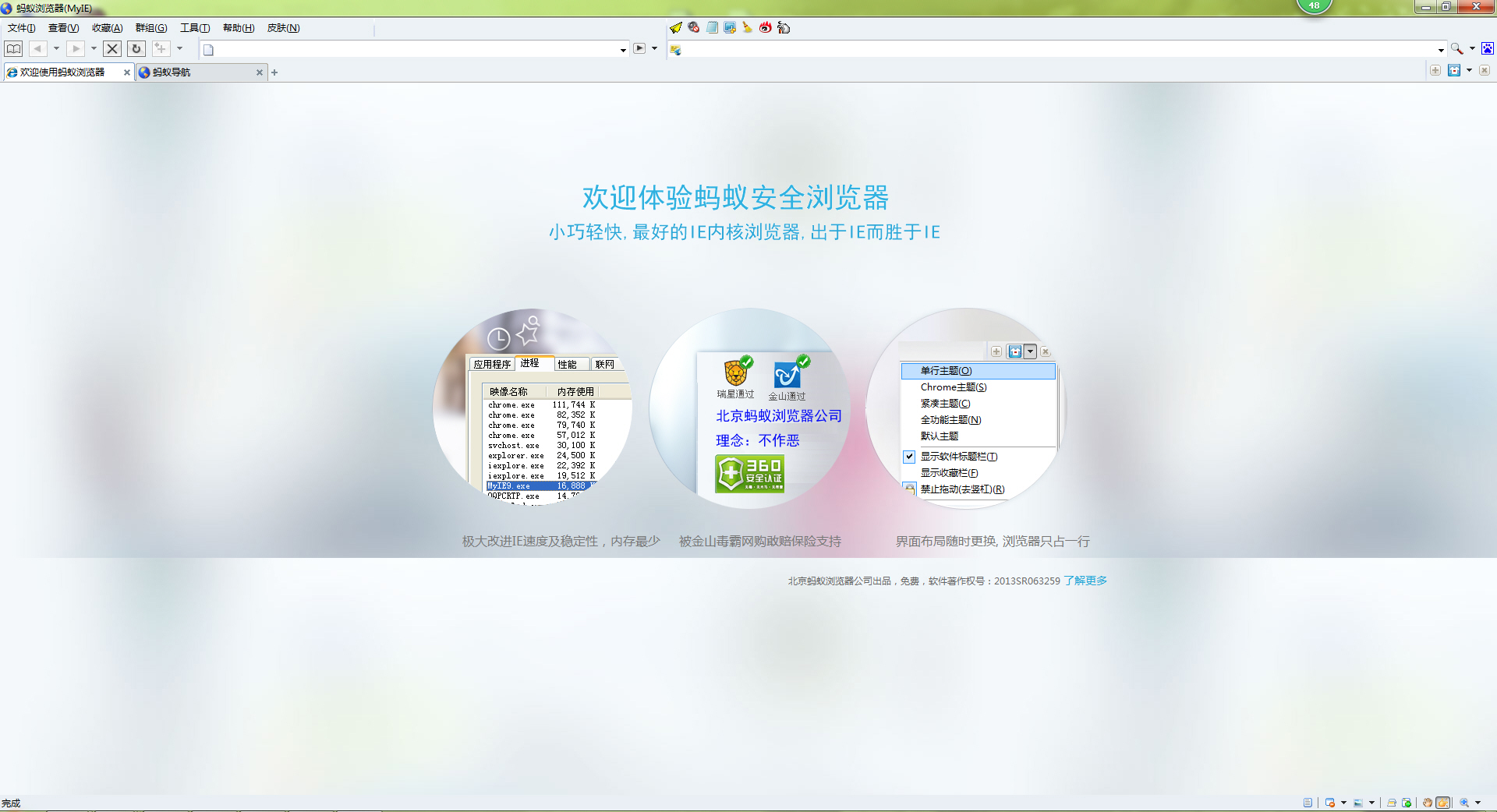Open the dropdown next to the magnifying glass
Viewport: 1497px width, 812px height.
[x=1472, y=48]
